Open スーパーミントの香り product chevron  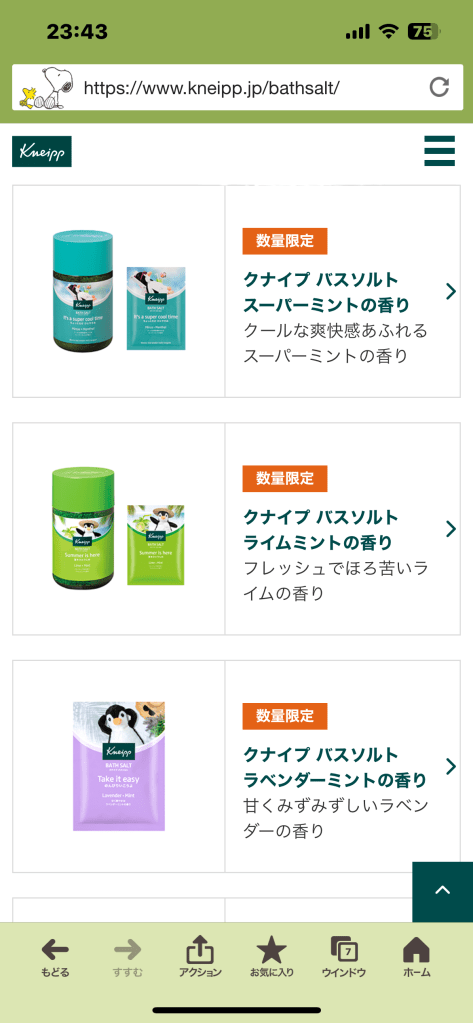pos(451,292)
